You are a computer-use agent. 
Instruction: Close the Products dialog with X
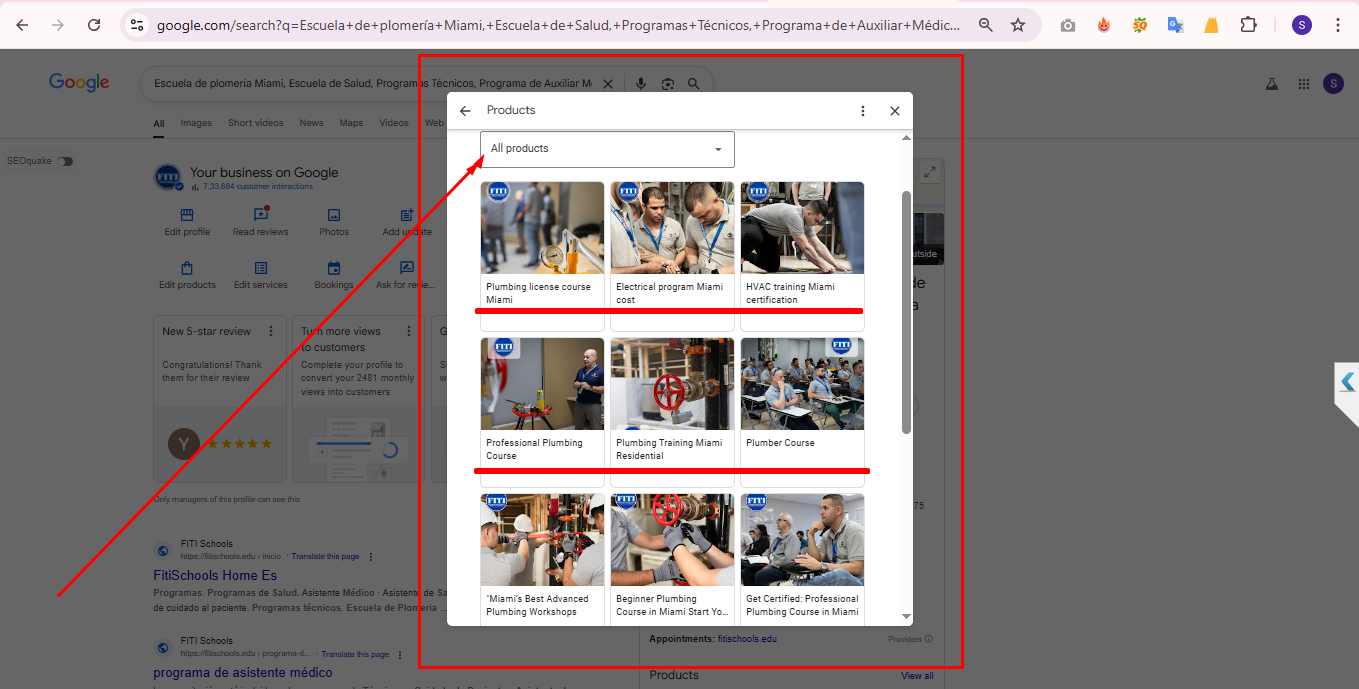pos(895,111)
